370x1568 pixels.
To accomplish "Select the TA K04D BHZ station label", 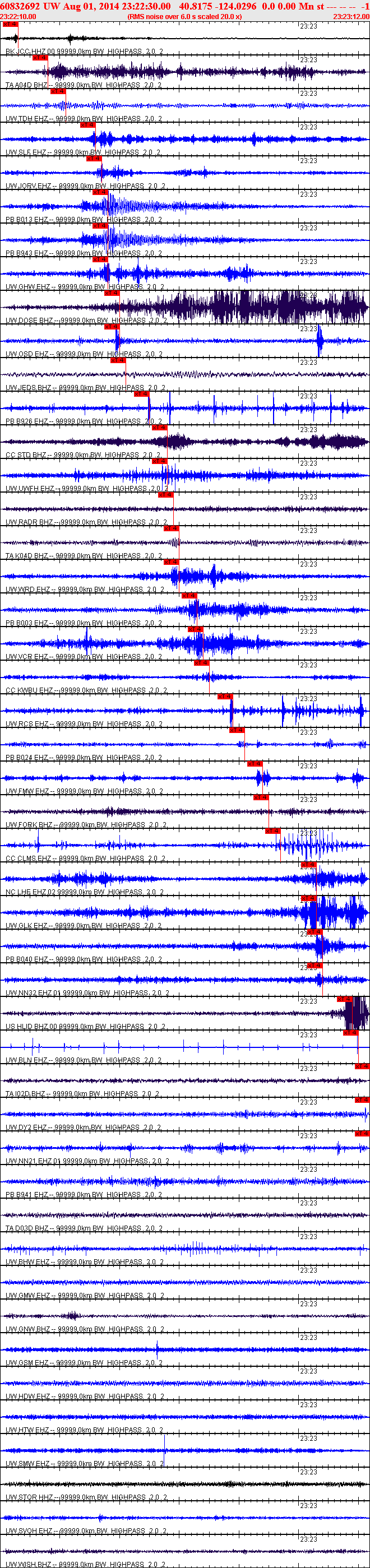I will [85, 556].
